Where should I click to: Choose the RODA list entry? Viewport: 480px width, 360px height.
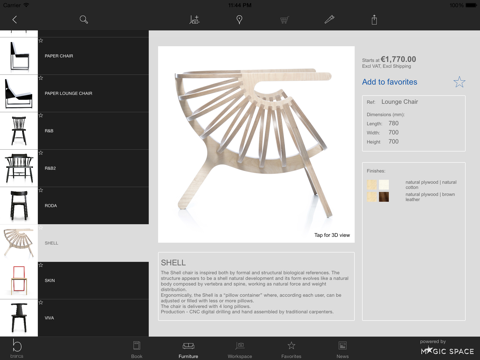point(93,205)
